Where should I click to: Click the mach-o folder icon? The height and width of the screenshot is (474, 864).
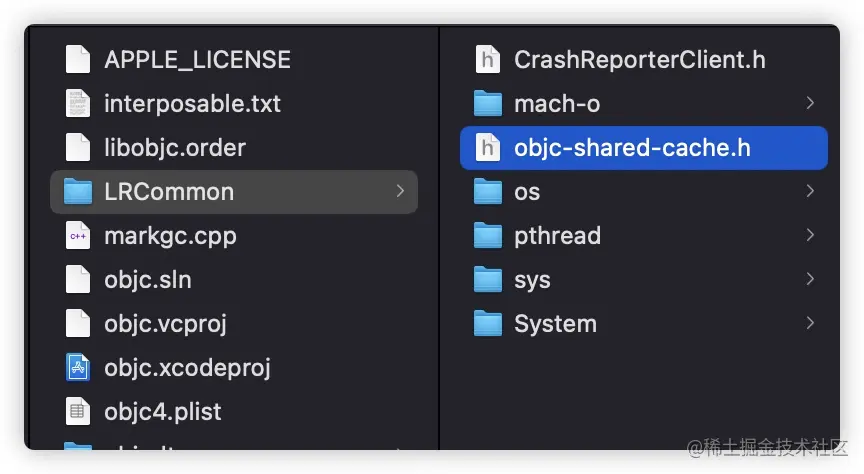click(x=488, y=103)
